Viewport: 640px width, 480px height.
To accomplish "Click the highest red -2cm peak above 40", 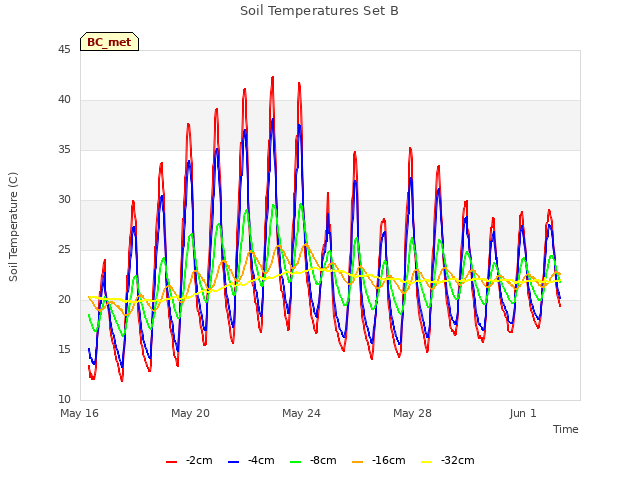I will [273, 78].
